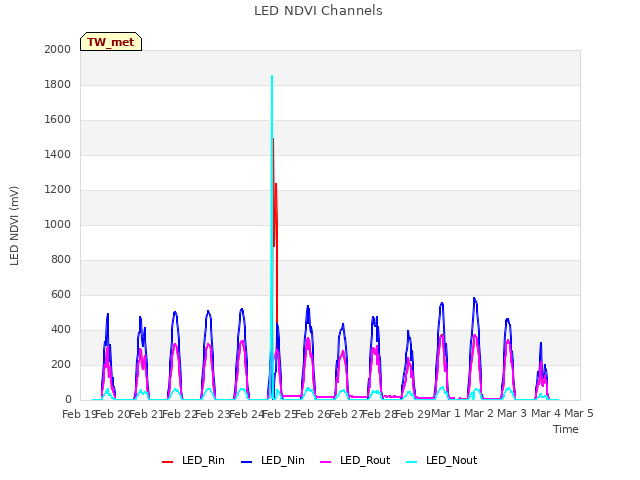Click the x-axis date label Mar 1
640x480 pixels.
pos(446,413)
